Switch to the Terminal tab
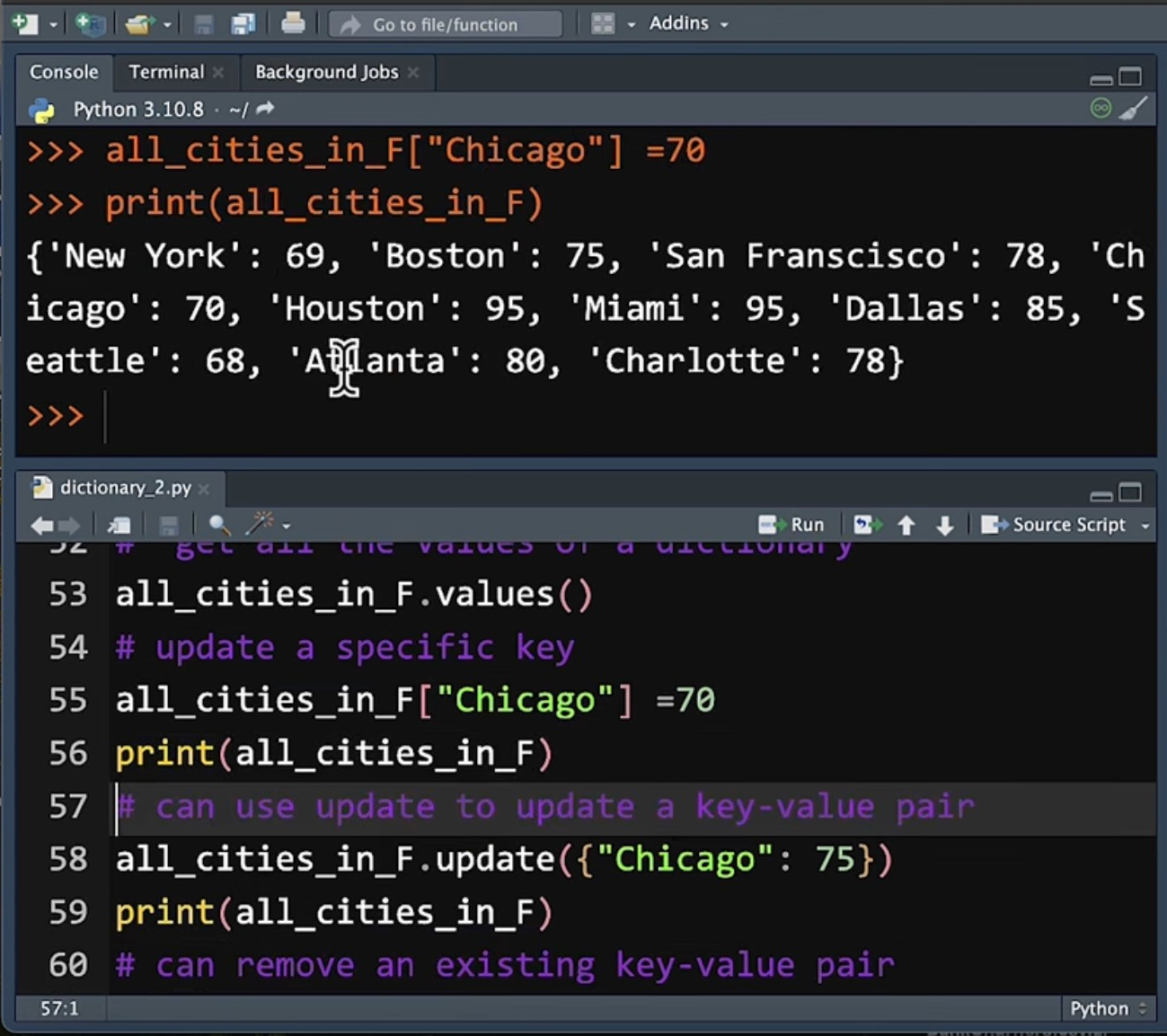The image size is (1167, 1036). 166,72
